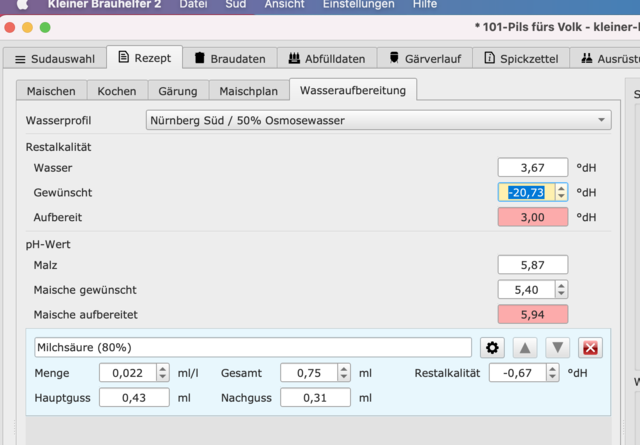This screenshot has height=445, width=640.
Task: Open the Apple menu
Action: coord(22,4)
